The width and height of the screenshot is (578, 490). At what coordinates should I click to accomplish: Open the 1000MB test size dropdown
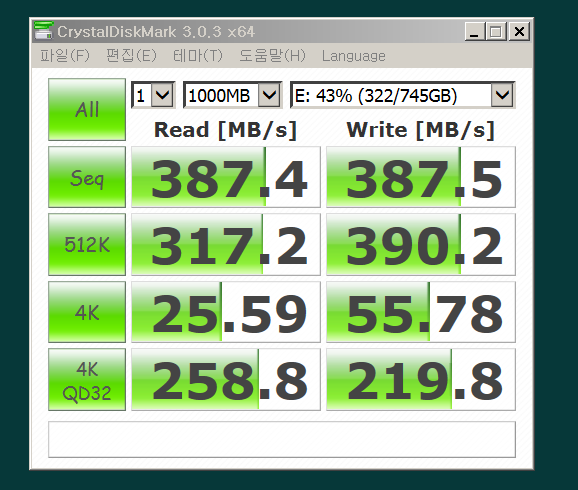[x=233, y=95]
